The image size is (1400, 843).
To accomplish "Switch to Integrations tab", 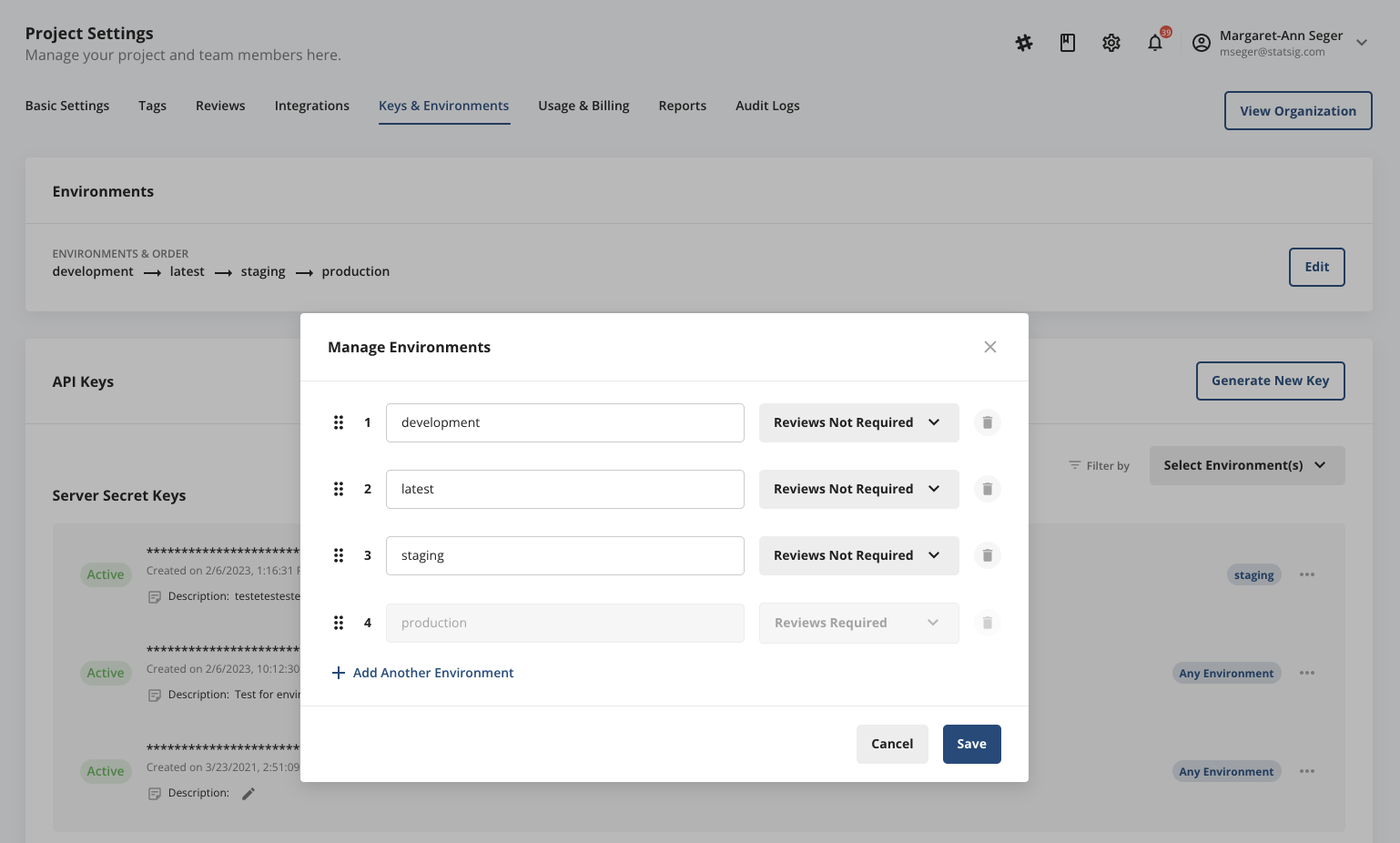I will click(312, 106).
